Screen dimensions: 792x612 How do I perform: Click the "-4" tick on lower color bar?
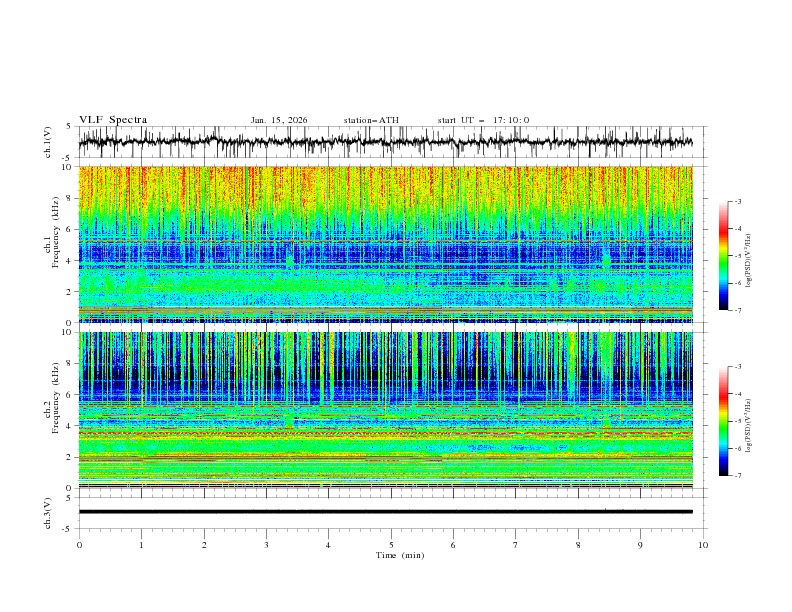[x=737, y=394]
